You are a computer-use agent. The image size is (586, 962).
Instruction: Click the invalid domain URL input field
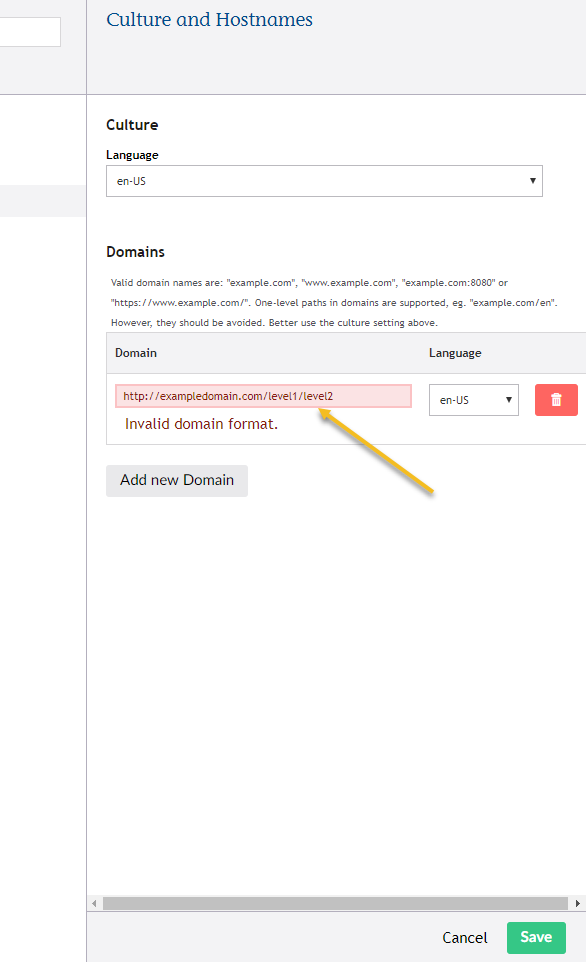coord(263,396)
